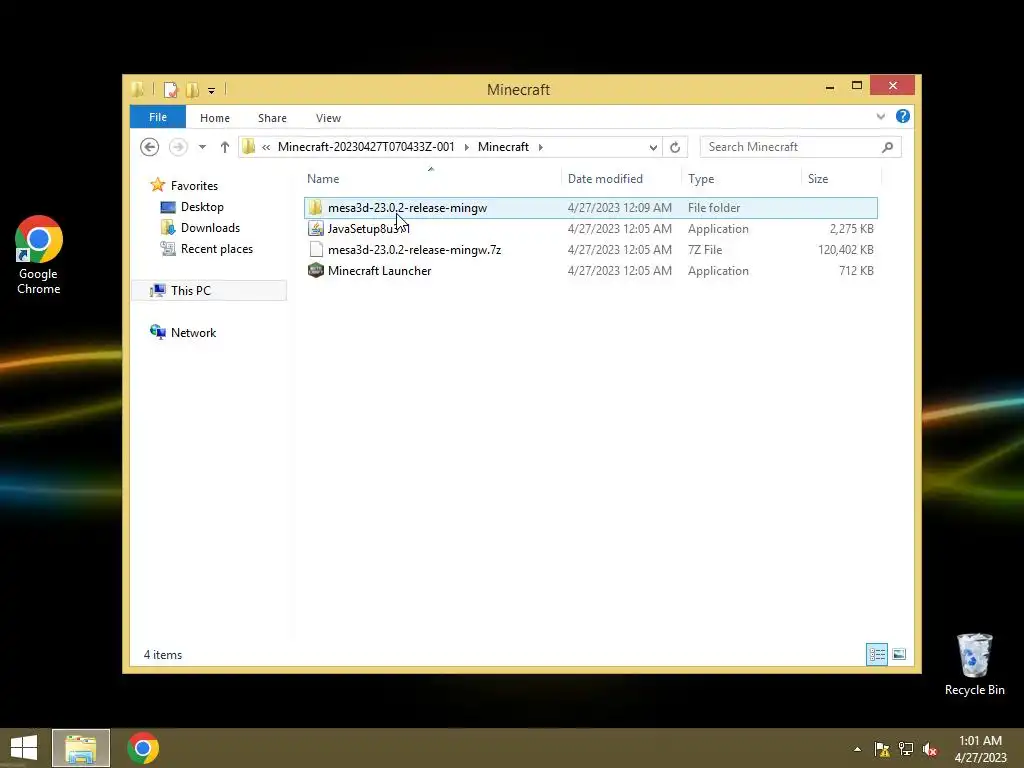Click the Java installer file icon
The width and height of the screenshot is (1024, 768).
coord(316,228)
